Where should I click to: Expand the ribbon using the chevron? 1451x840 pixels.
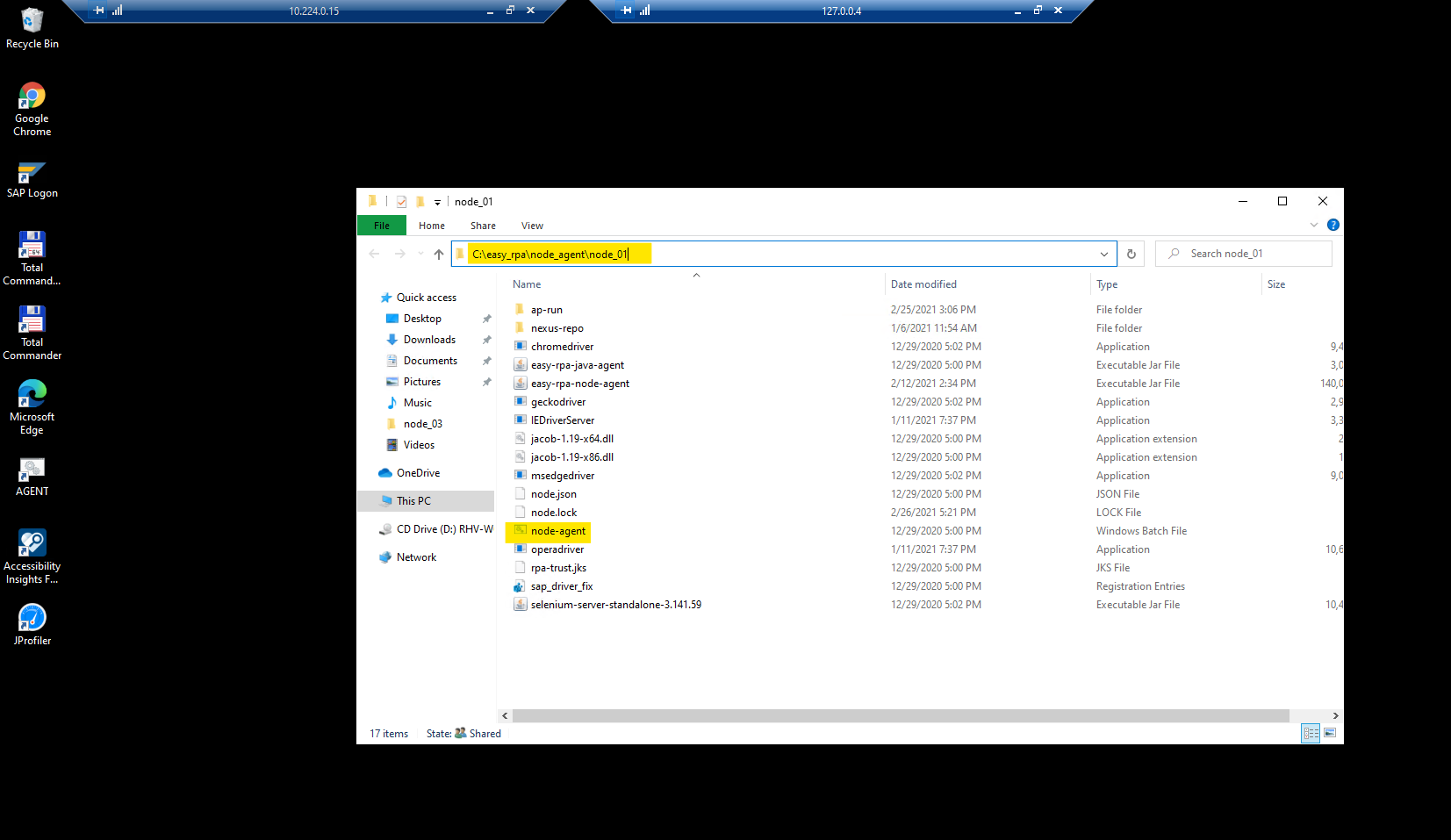click(x=1313, y=226)
